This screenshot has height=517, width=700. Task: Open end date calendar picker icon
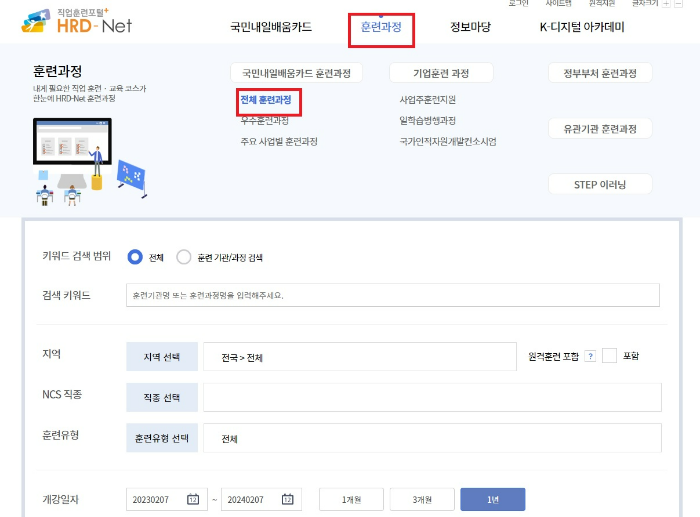(x=288, y=499)
